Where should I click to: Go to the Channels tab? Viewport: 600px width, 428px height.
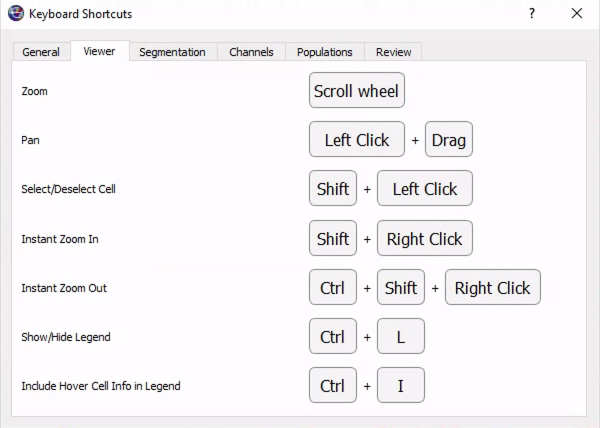click(251, 52)
